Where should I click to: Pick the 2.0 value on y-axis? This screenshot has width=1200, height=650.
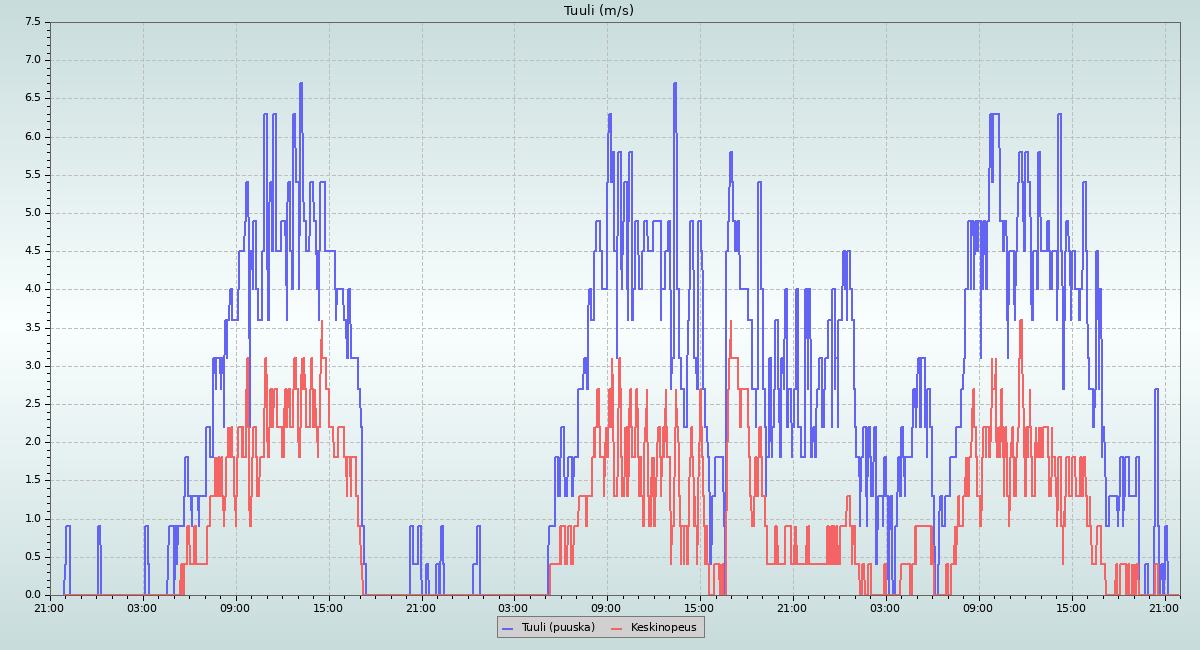(32, 442)
